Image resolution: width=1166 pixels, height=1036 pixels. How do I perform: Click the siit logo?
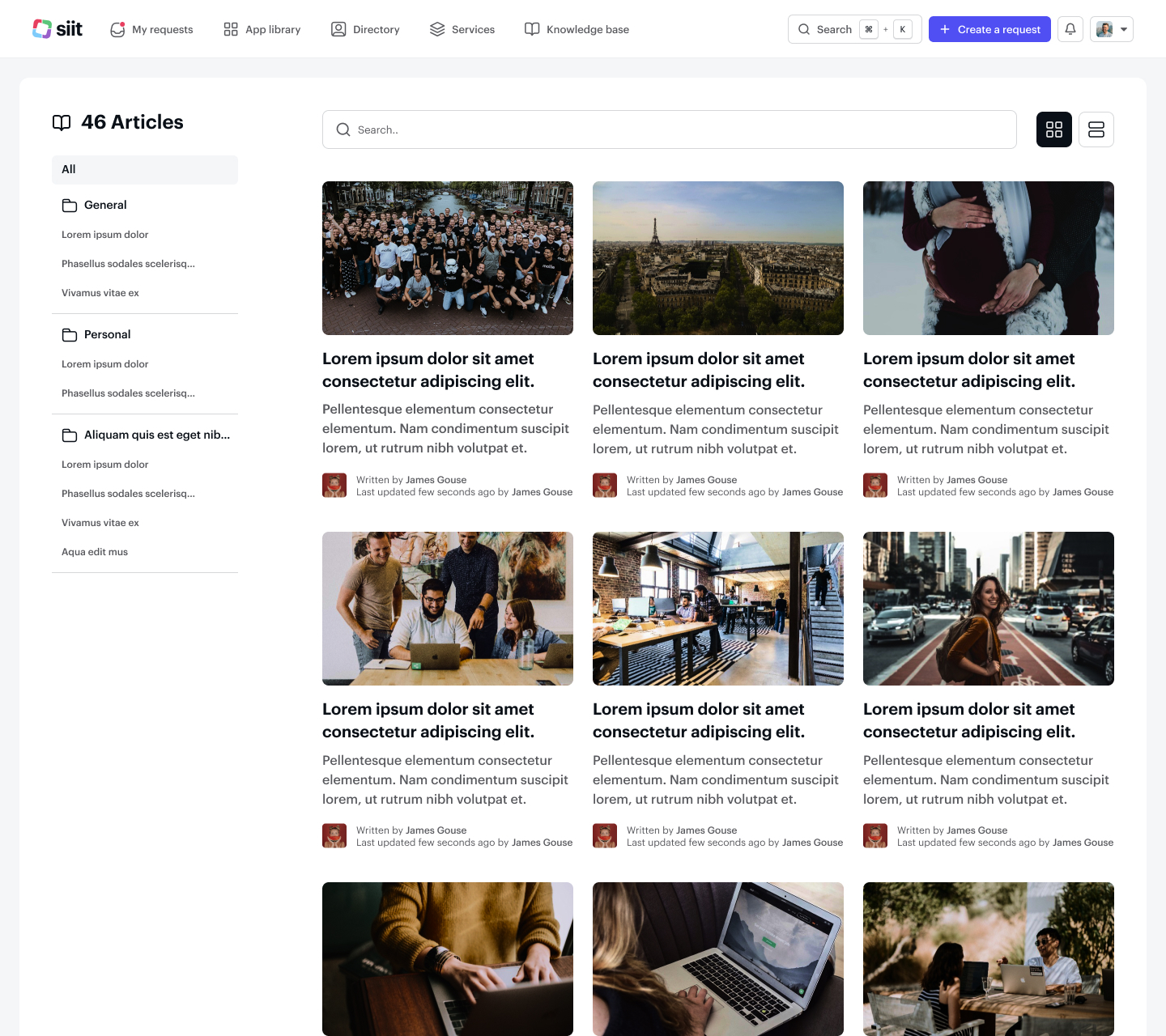tap(57, 29)
